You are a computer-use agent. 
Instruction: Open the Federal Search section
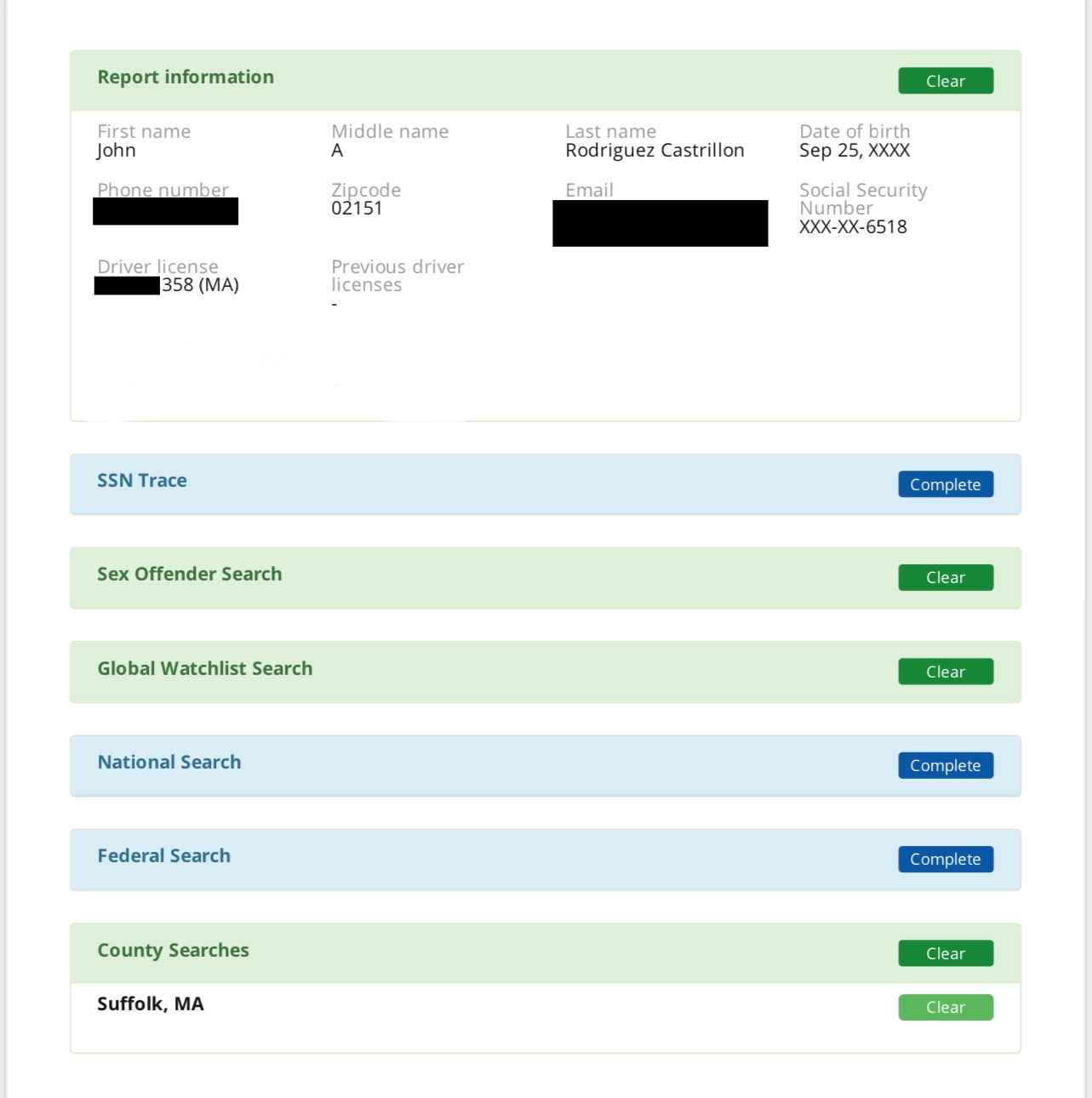click(163, 856)
